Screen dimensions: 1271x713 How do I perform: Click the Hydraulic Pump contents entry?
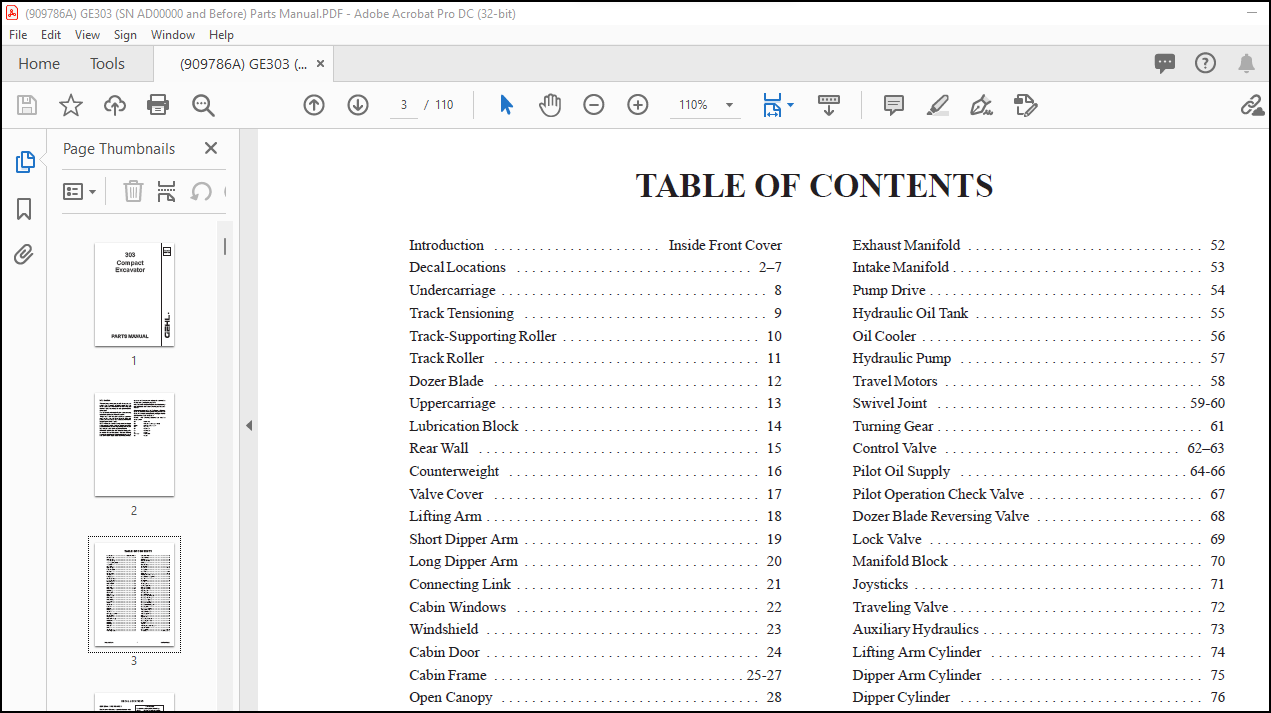click(1038, 358)
